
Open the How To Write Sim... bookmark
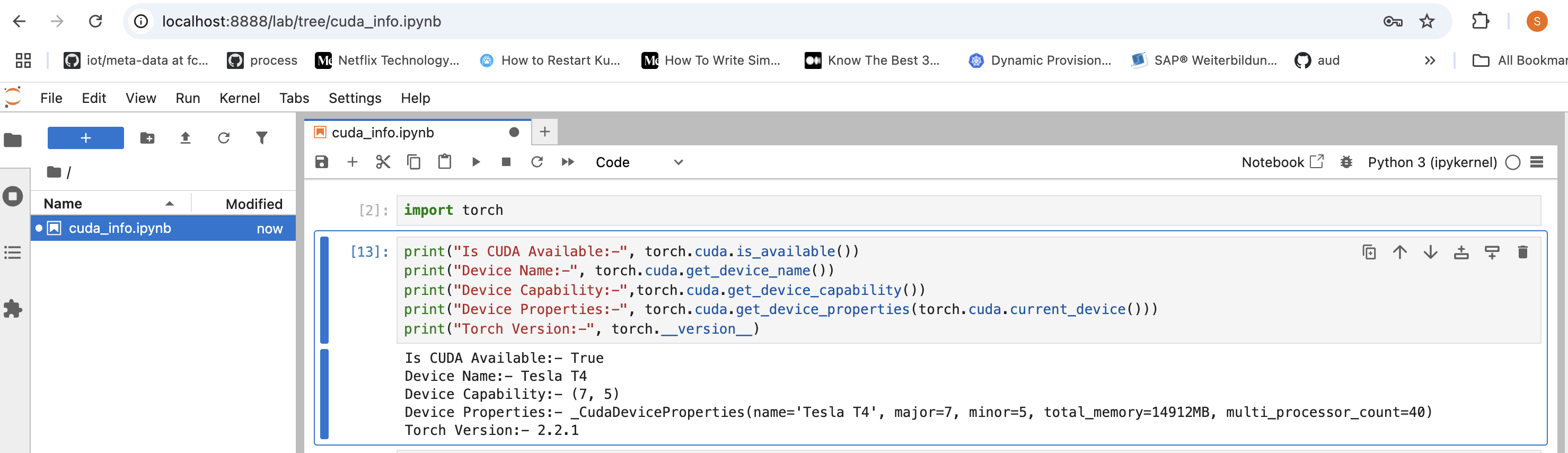tap(711, 60)
